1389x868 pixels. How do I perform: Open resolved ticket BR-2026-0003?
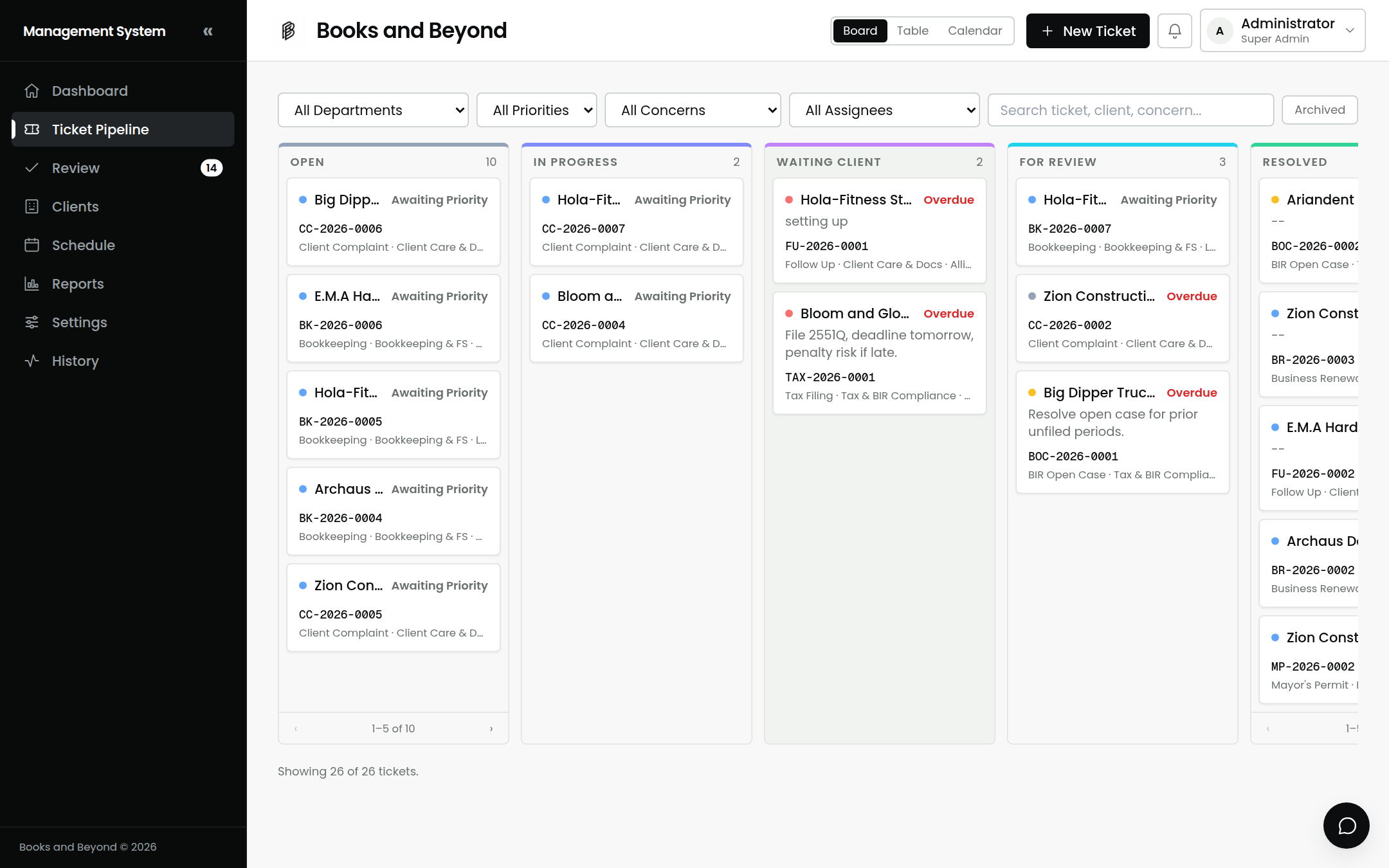click(x=1309, y=344)
